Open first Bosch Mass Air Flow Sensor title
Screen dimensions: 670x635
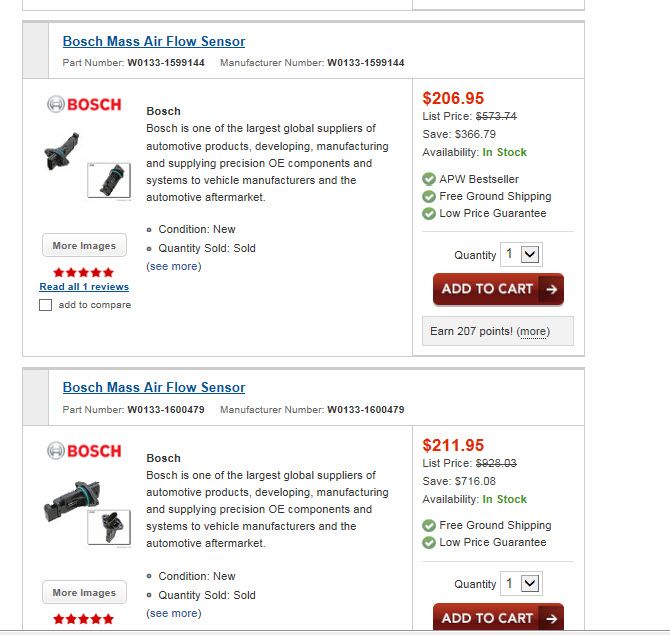point(153,41)
